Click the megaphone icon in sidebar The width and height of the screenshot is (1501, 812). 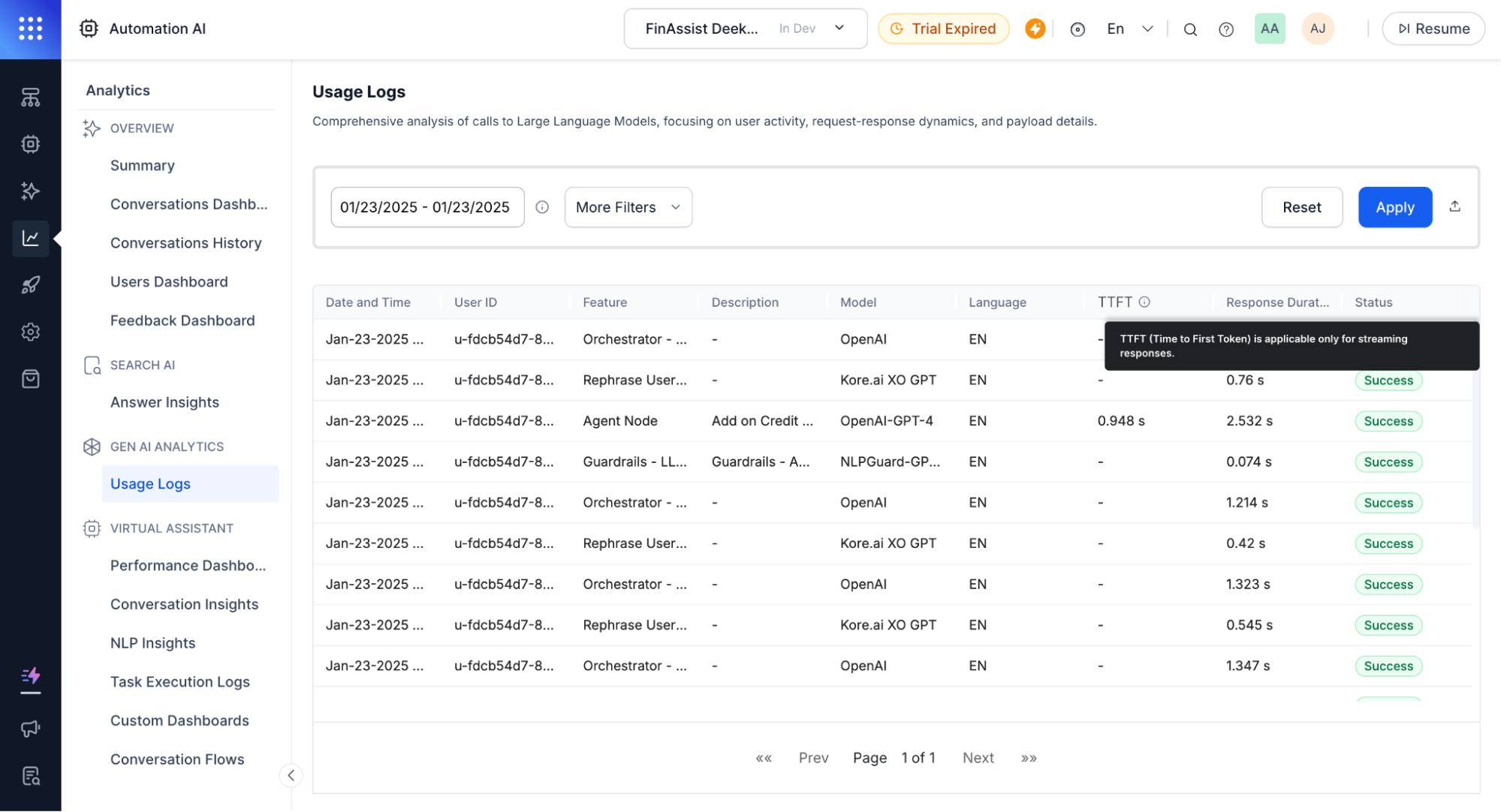coord(30,728)
